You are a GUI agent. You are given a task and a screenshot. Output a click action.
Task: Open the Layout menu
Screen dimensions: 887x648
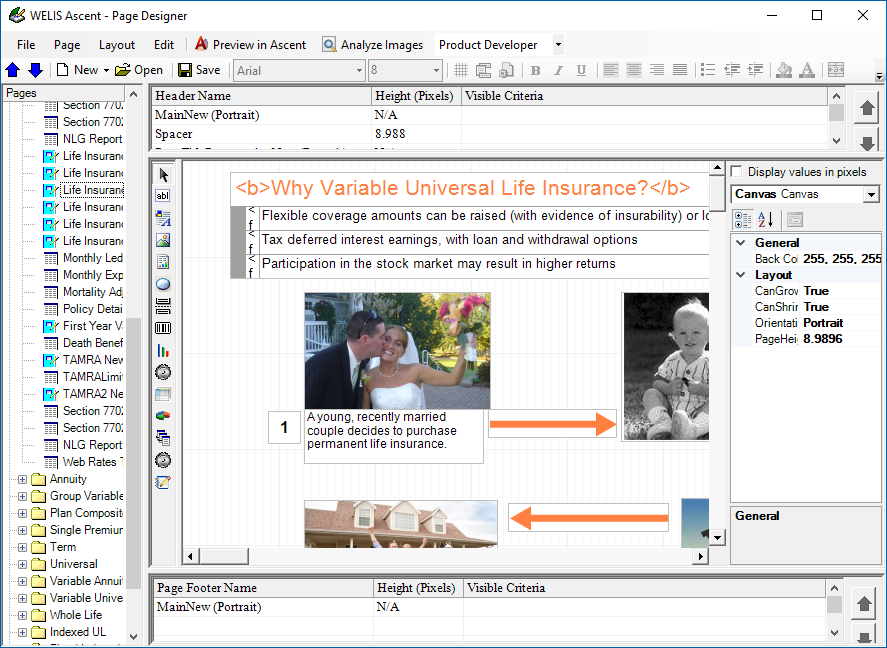(x=117, y=45)
